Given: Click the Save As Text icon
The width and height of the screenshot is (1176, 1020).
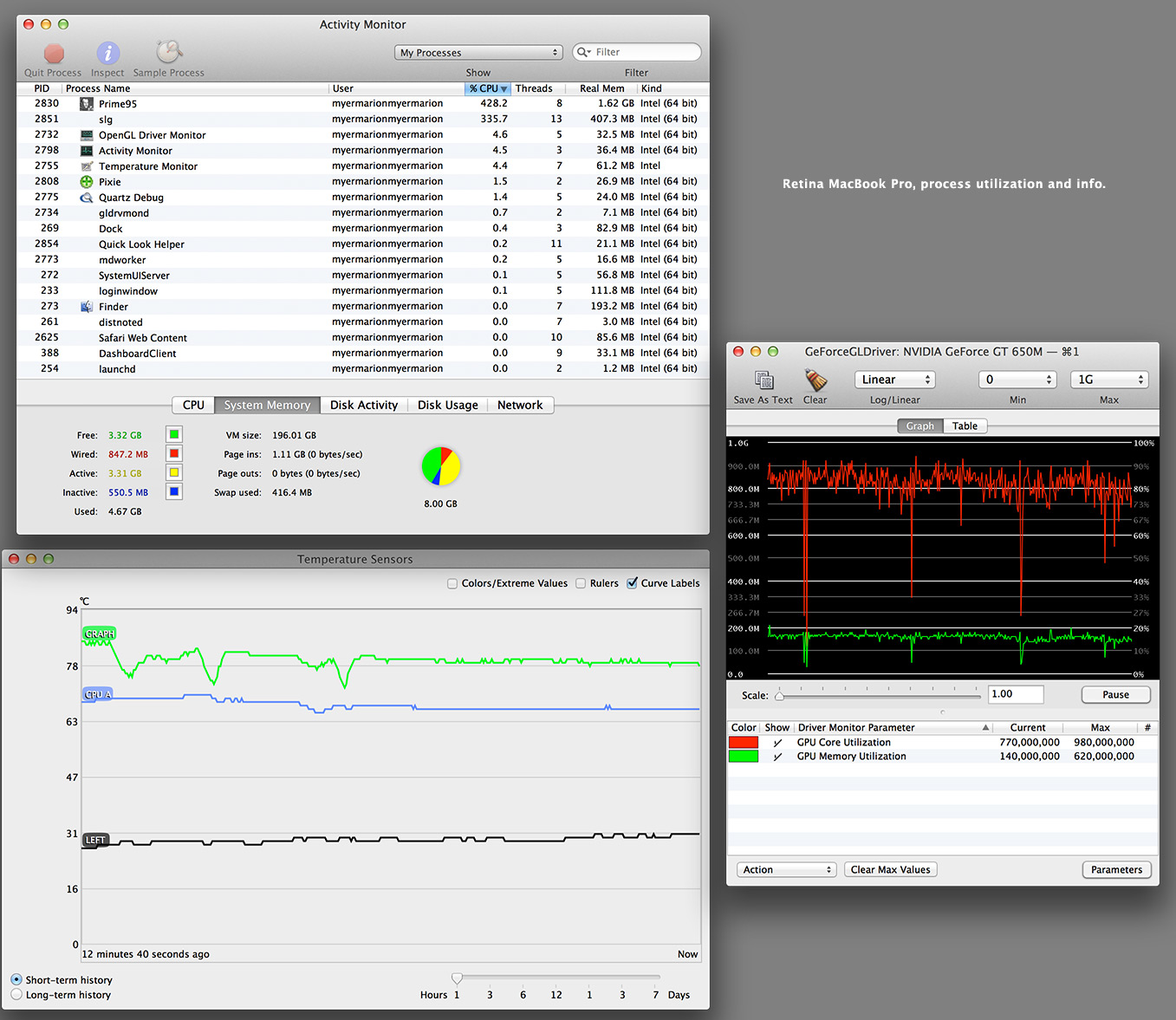Looking at the screenshot, I should coord(763,380).
